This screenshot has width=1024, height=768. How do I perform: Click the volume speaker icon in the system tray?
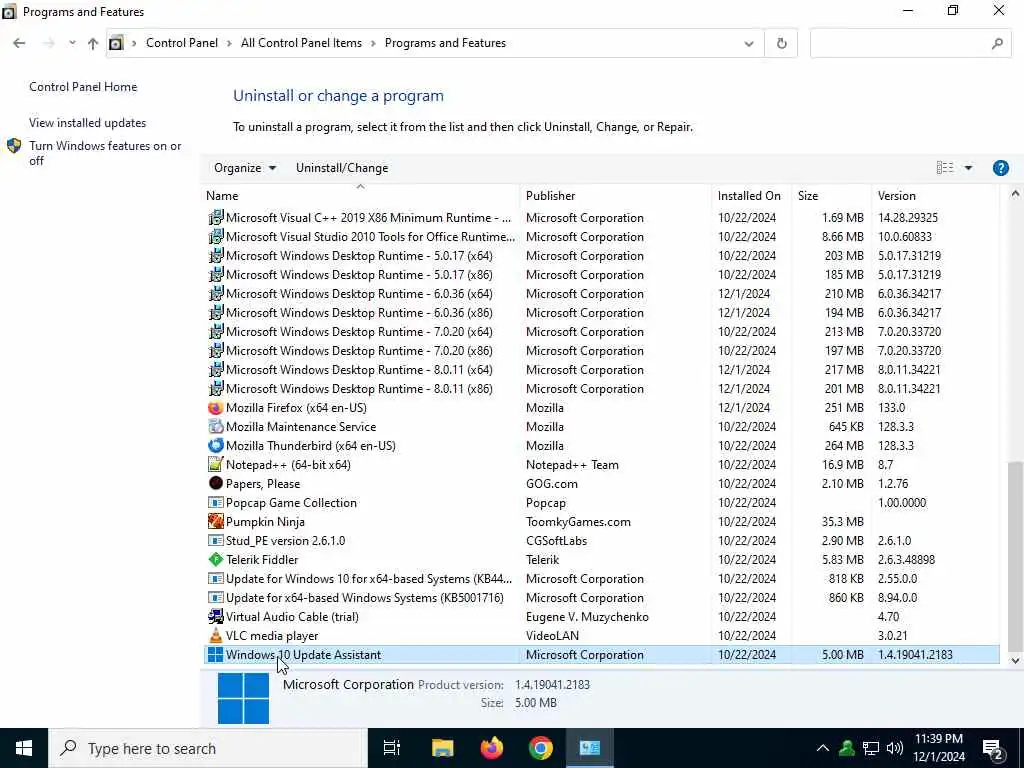(x=895, y=748)
